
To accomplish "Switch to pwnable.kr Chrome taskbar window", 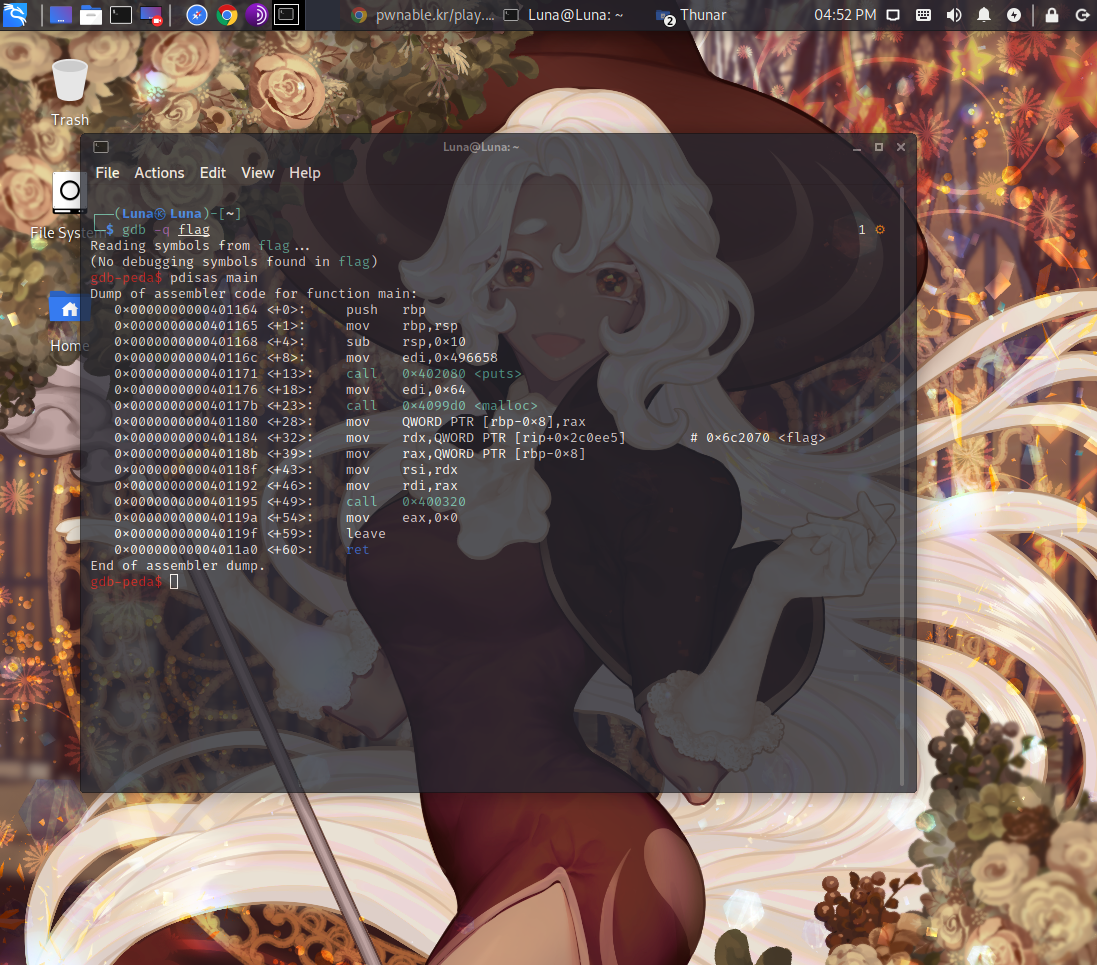I will [422, 15].
